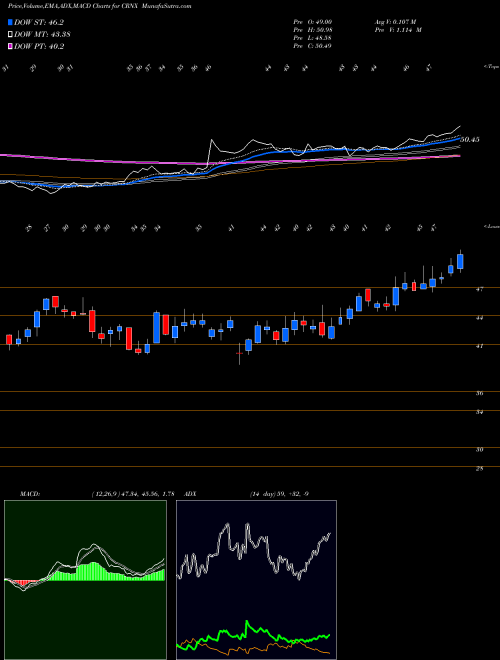Click the MACD panel heading label
The image size is (500, 660).
pyautogui.click(x=30, y=493)
